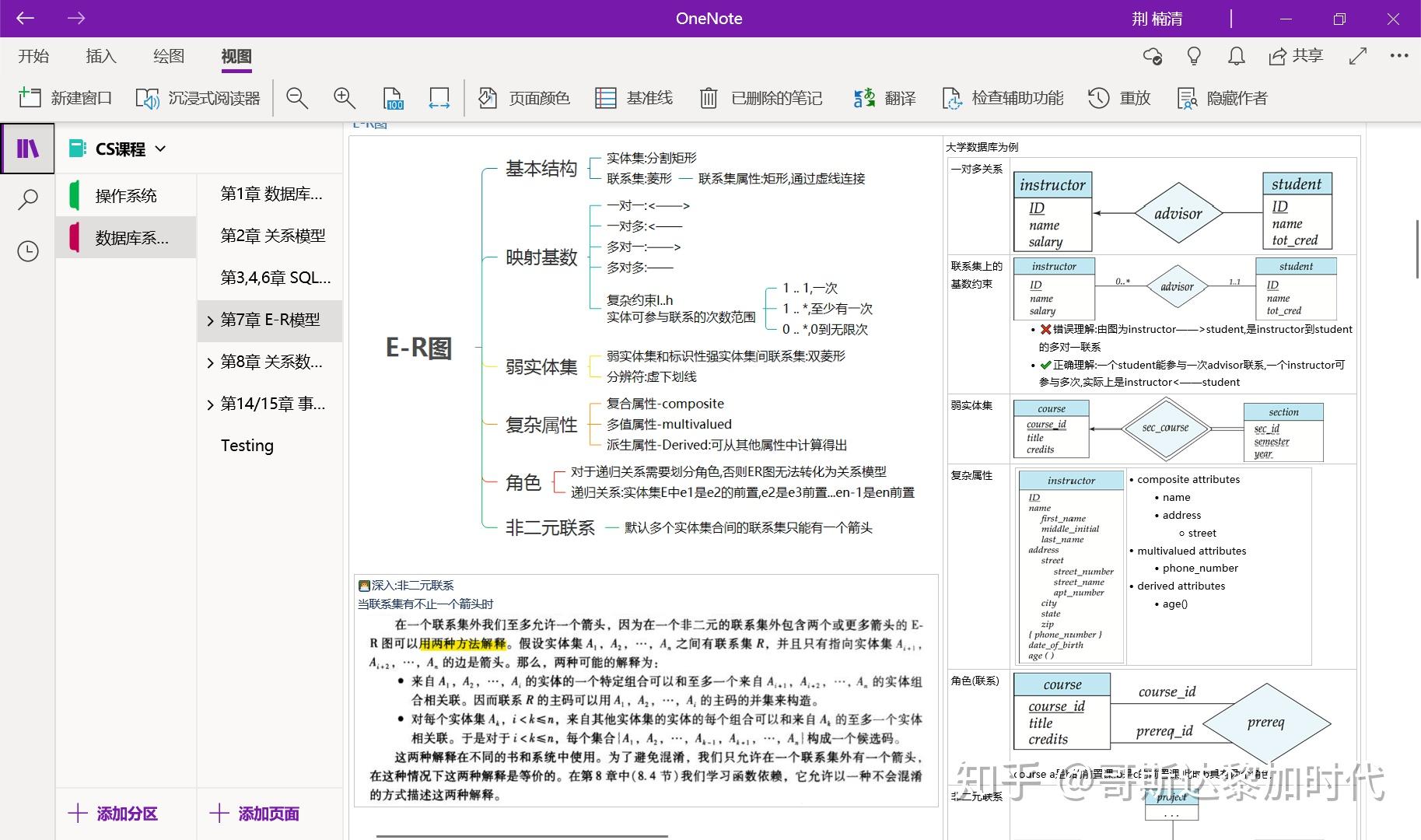Select the 操作系统 section

click(x=126, y=195)
